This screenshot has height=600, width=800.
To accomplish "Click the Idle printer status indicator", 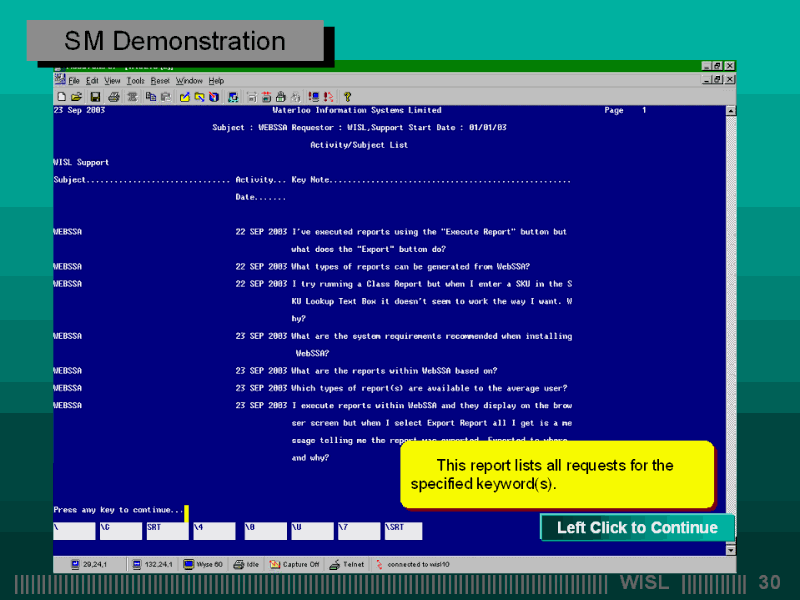I will tap(248, 564).
